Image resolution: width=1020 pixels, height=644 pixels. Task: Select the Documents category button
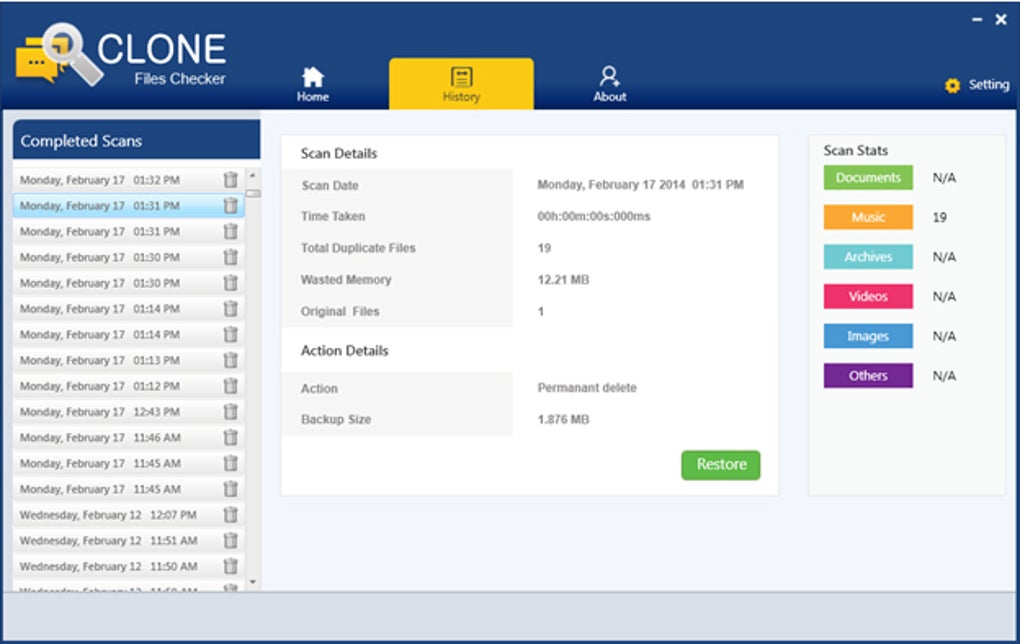[868, 178]
